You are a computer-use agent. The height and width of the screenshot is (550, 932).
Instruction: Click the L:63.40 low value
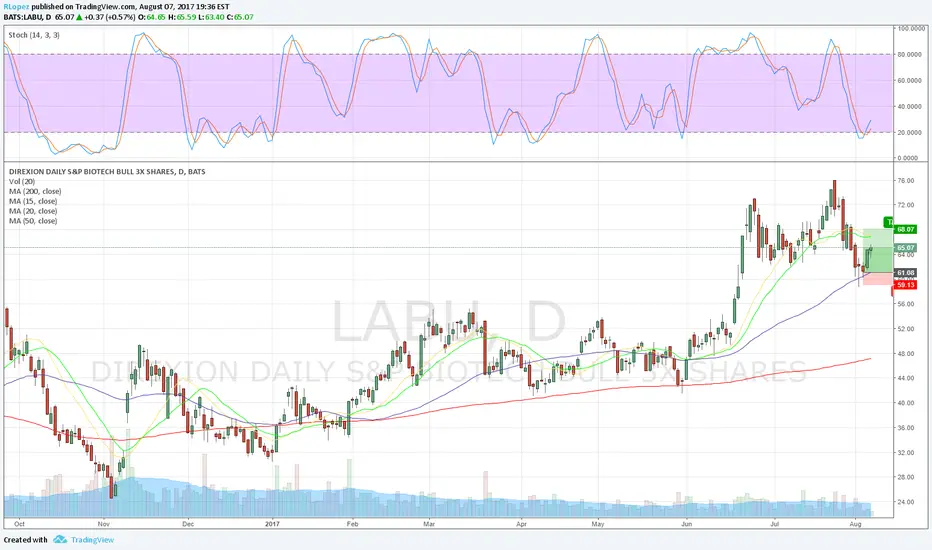coord(211,17)
